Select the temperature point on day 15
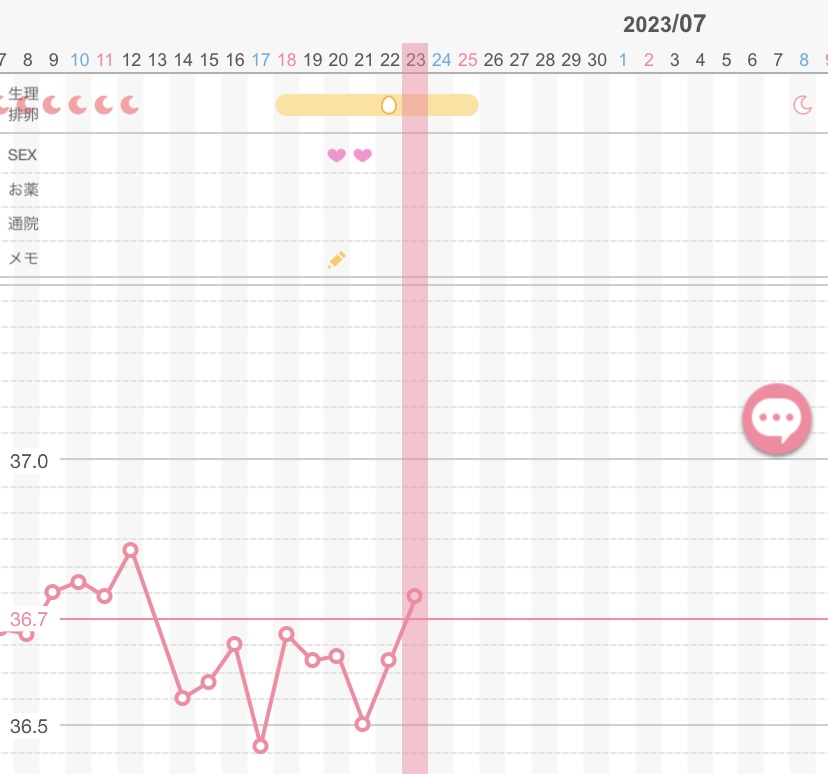Screen dimensions: 828x774 point(208,682)
